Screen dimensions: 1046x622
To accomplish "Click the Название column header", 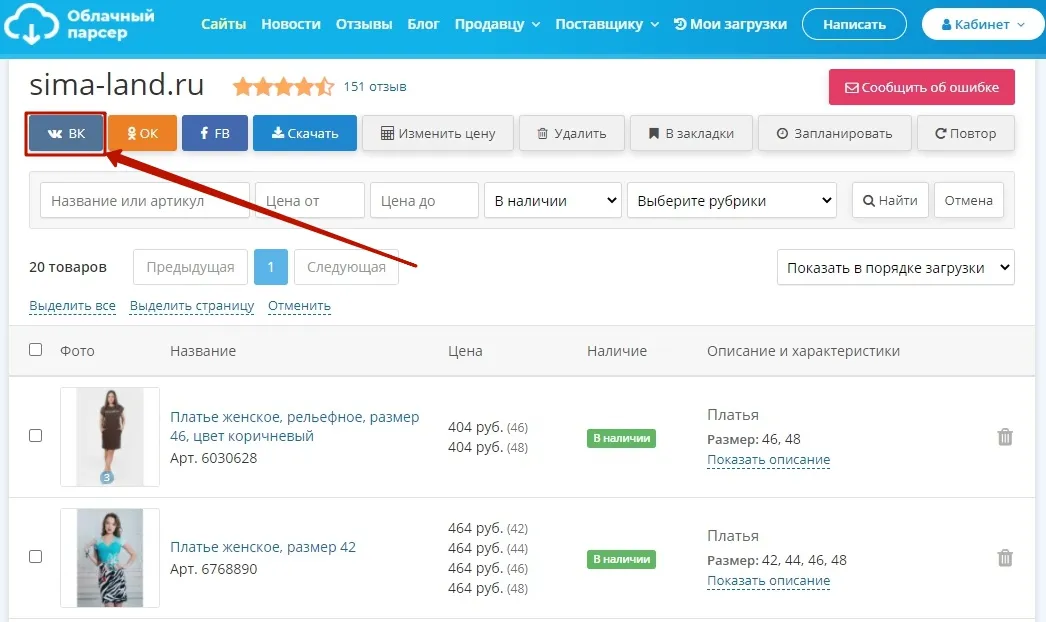I will coord(203,351).
